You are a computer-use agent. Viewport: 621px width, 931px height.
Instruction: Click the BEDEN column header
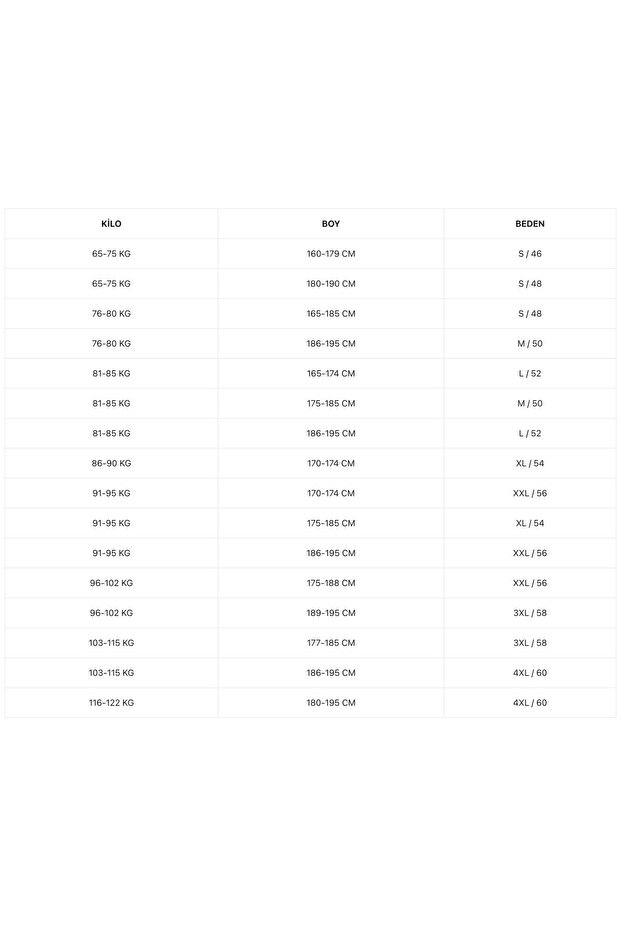tap(529, 224)
